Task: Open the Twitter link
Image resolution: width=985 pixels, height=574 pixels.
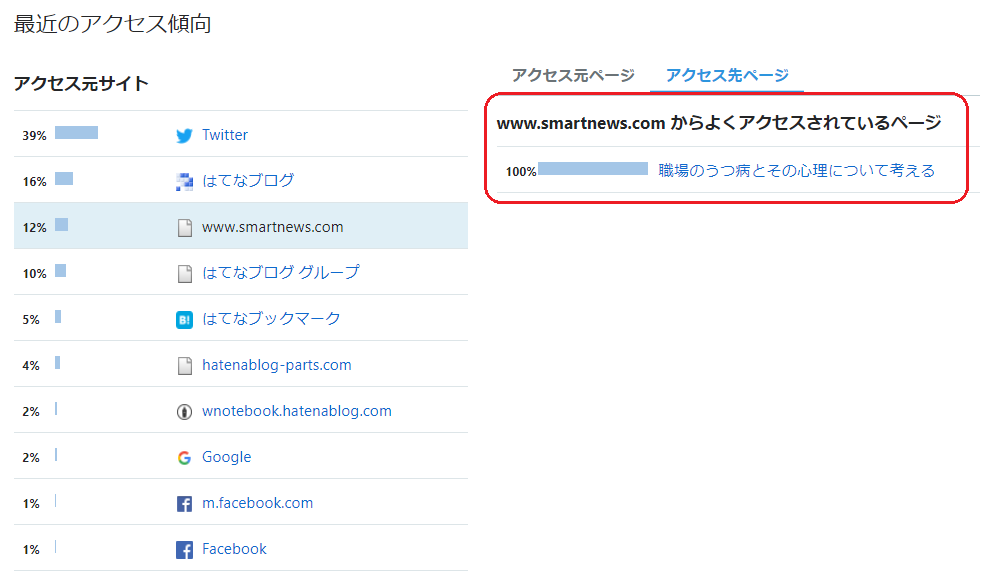Action: [225, 135]
